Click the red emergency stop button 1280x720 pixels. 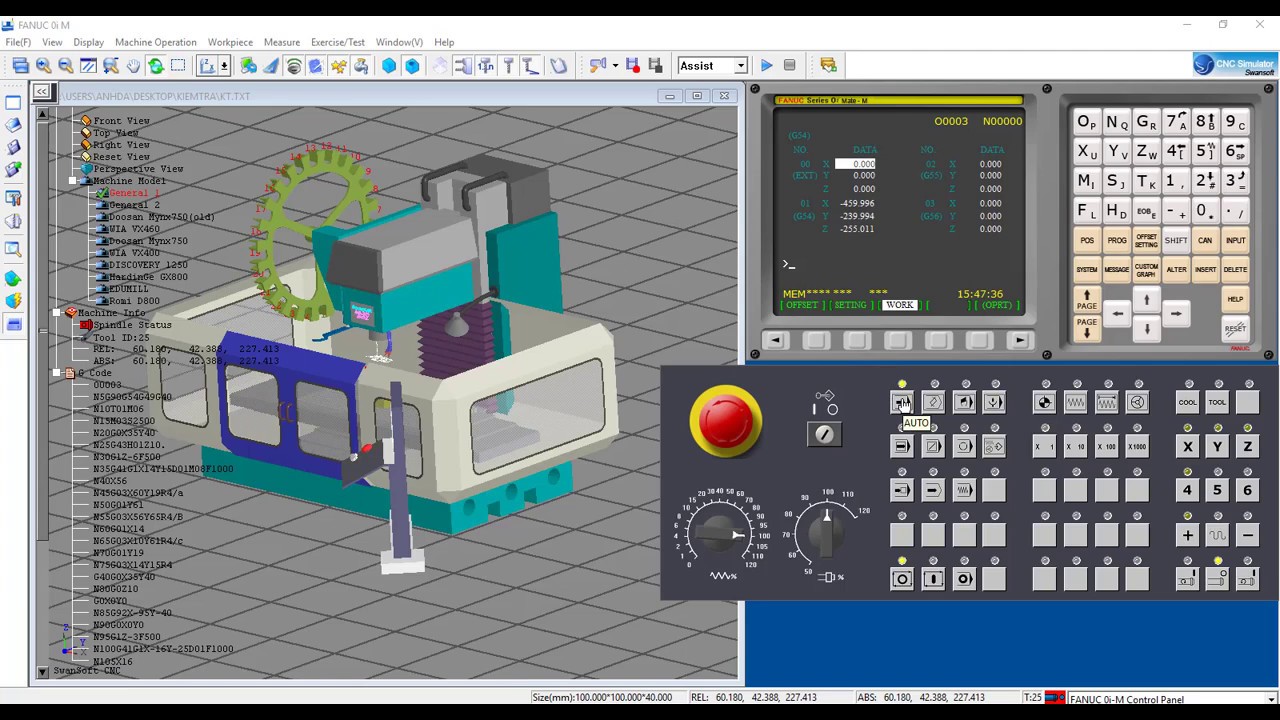coord(726,420)
